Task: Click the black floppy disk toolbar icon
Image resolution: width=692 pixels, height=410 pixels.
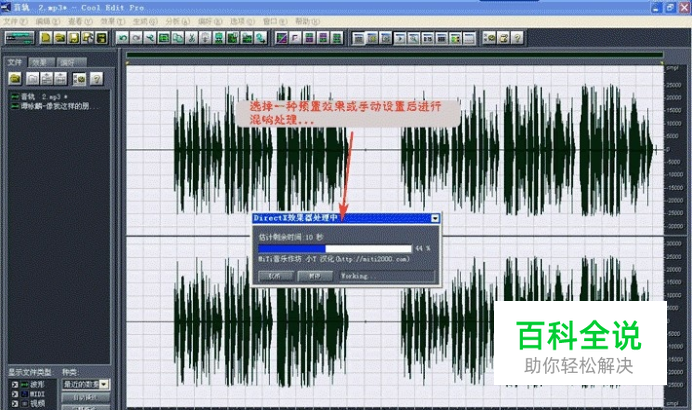Action: pyautogui.click(x=102, y=38)
